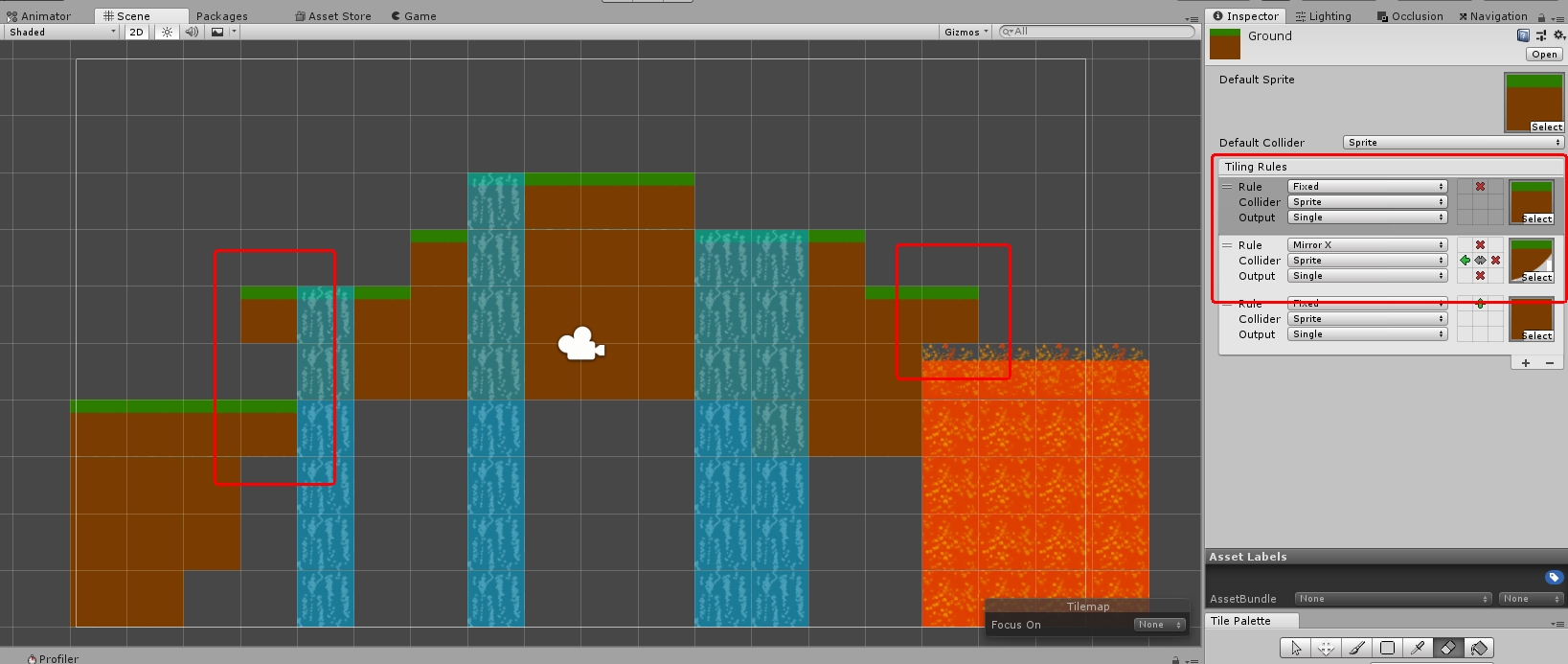Click center mirror icon in Mirror X grid
This screenshot has height=664, width=1568.
pyautogui.click(x=1480, y=261)
